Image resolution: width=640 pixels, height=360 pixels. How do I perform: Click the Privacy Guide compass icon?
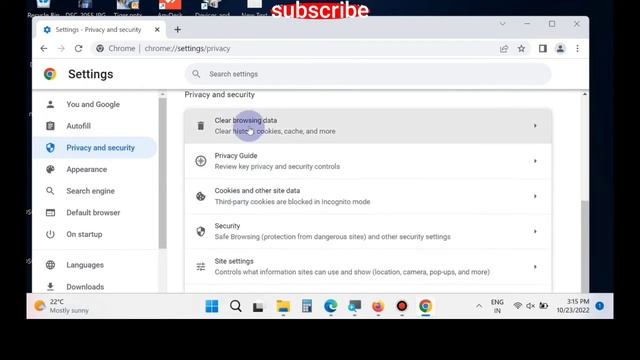coord(200,161)
